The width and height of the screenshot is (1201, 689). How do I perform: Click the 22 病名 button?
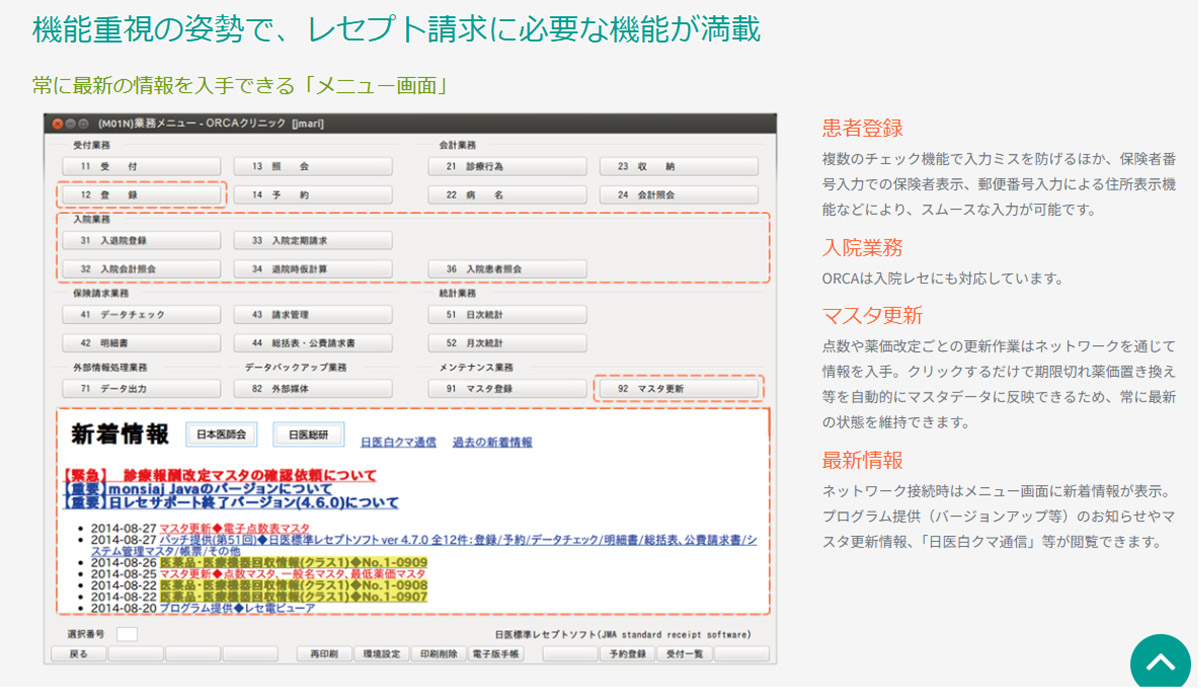pos(507,195)
